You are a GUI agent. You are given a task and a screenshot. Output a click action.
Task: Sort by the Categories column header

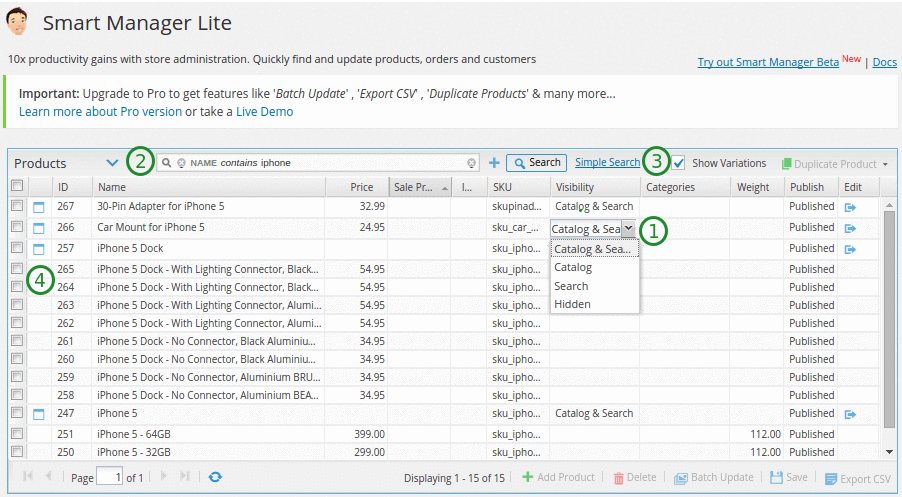click(685, 187)
